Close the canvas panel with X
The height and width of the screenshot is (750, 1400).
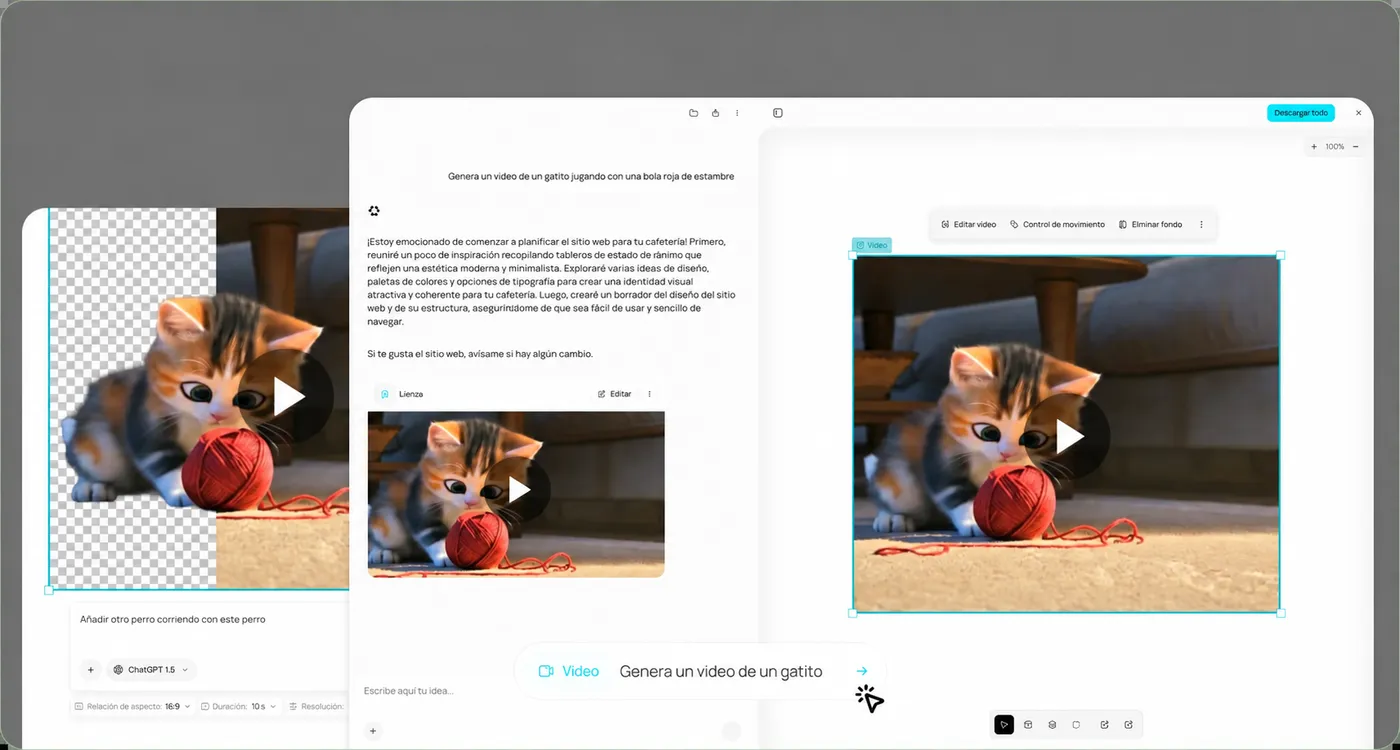(1358, 113)
